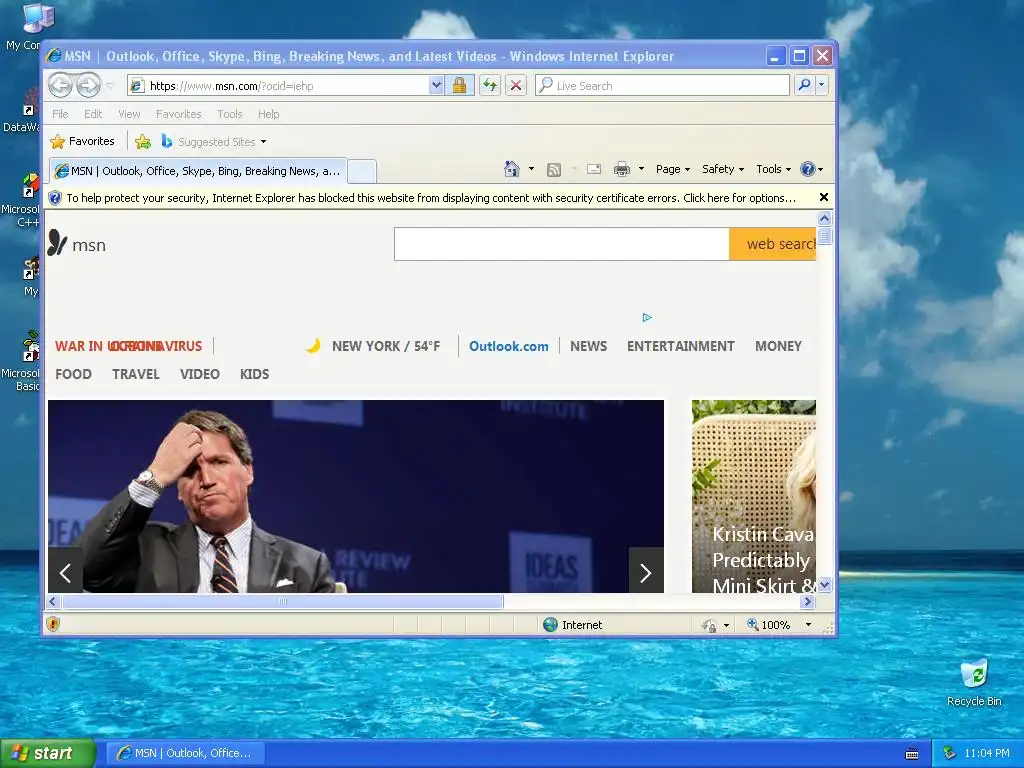The height and width of the screenshot is (768, 1024).
Task: Click the Internet zone status indicator
Action: pyautogui.click(x=573, y=625)
